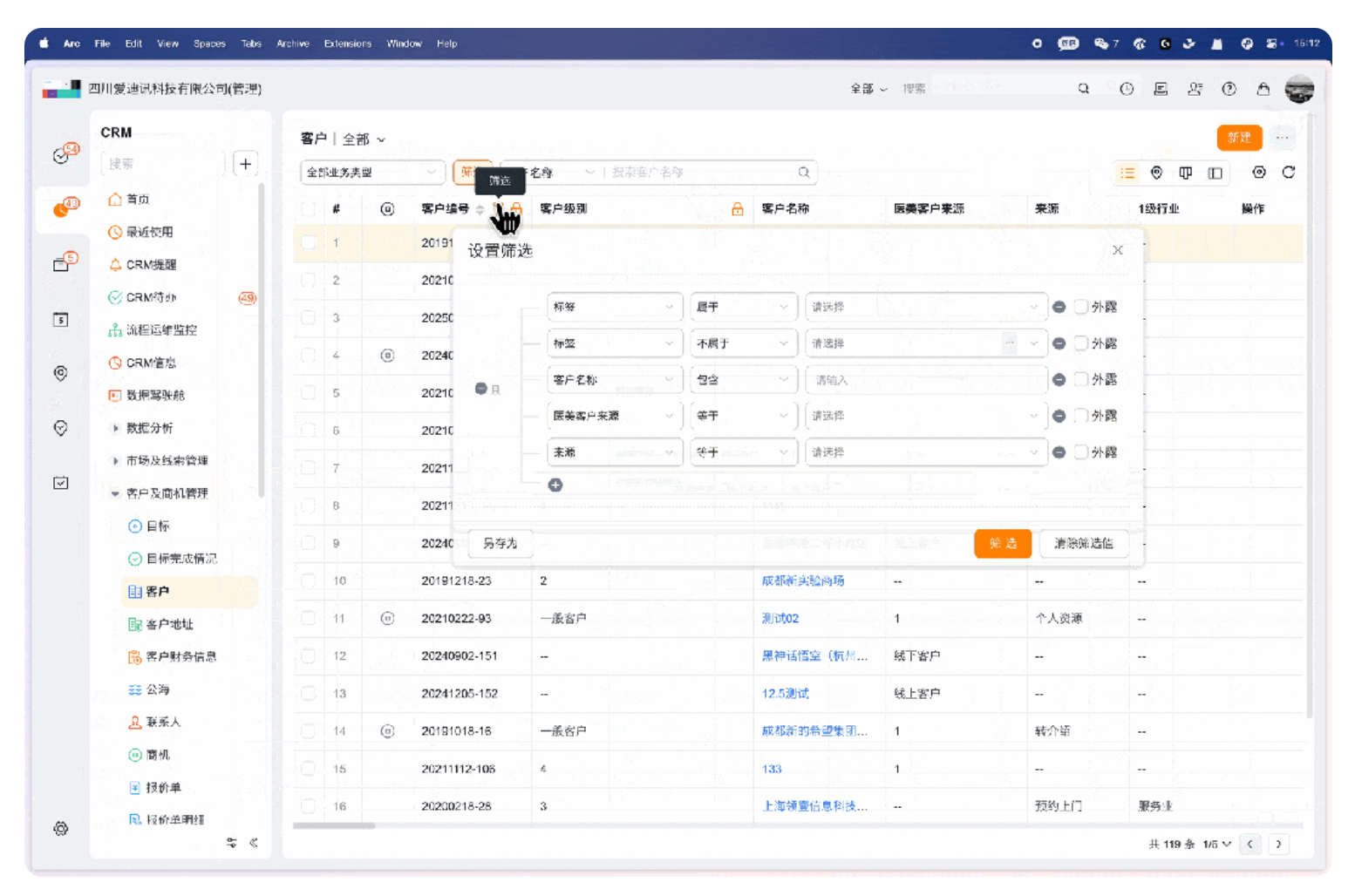Switch to map view icon
The width and height of the screenshot is (1362, 896).
click(1156, 173)
